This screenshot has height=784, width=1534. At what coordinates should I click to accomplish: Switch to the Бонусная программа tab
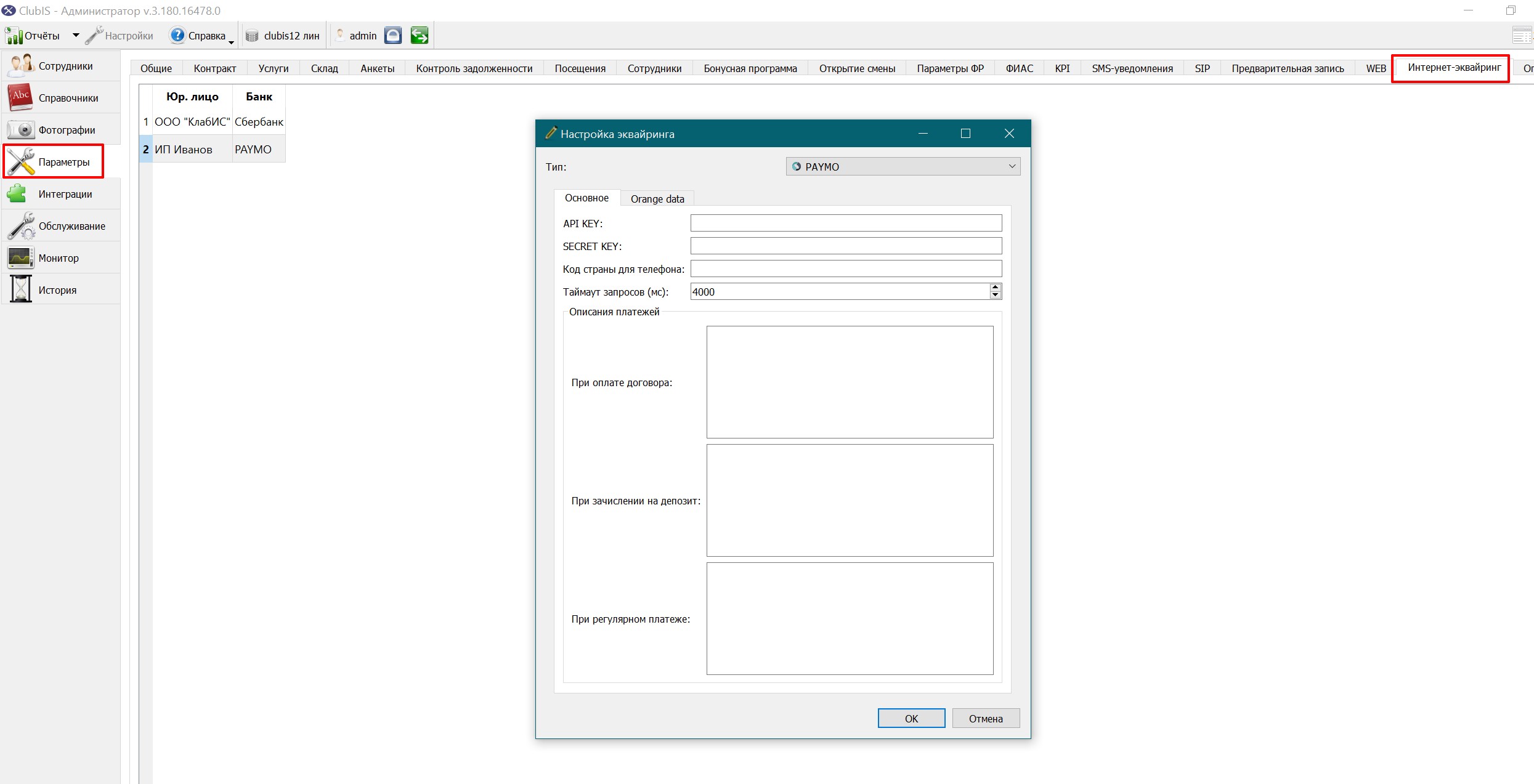point(750,68)
